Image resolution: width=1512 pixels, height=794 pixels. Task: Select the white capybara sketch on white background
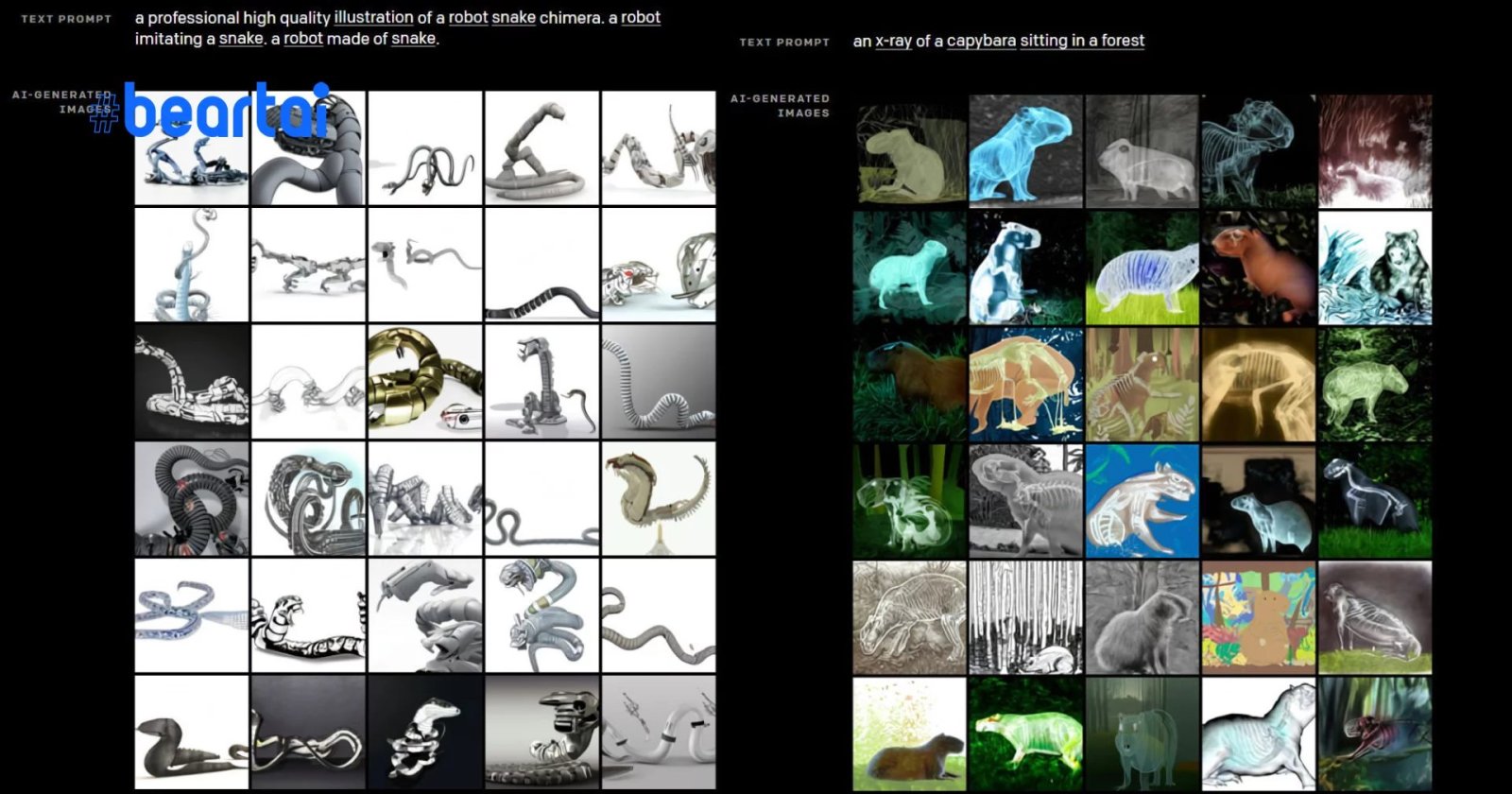[x=1258, y=734]
